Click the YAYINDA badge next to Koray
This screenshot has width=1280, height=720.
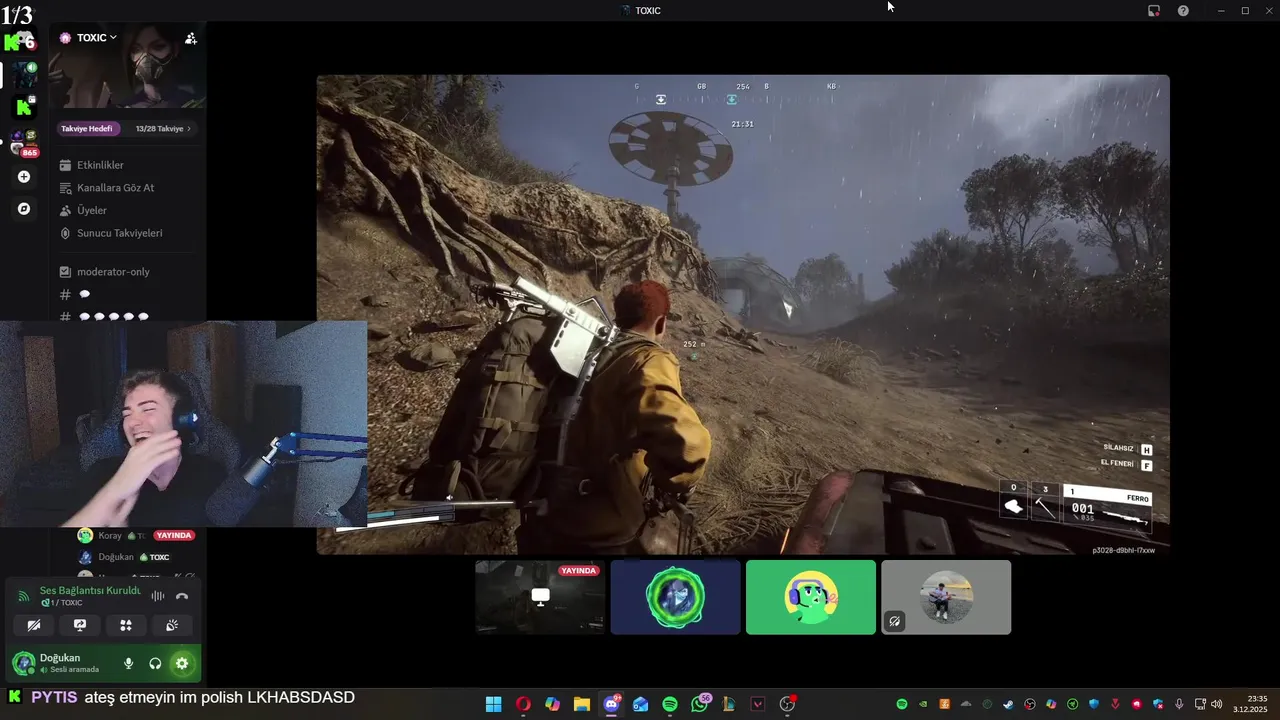pyautogui.click(x=173, y=535)
